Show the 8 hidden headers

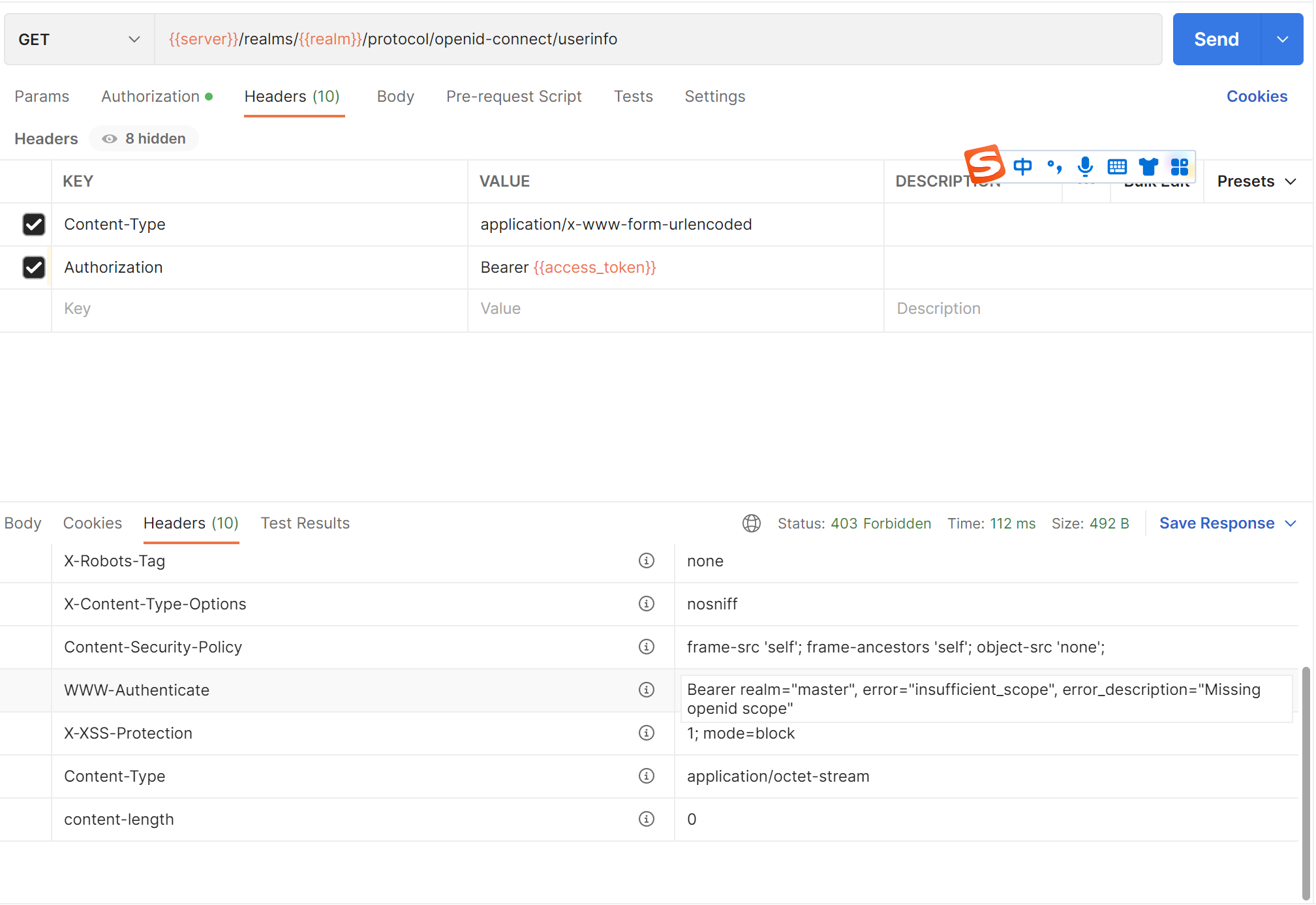point(144,138)
